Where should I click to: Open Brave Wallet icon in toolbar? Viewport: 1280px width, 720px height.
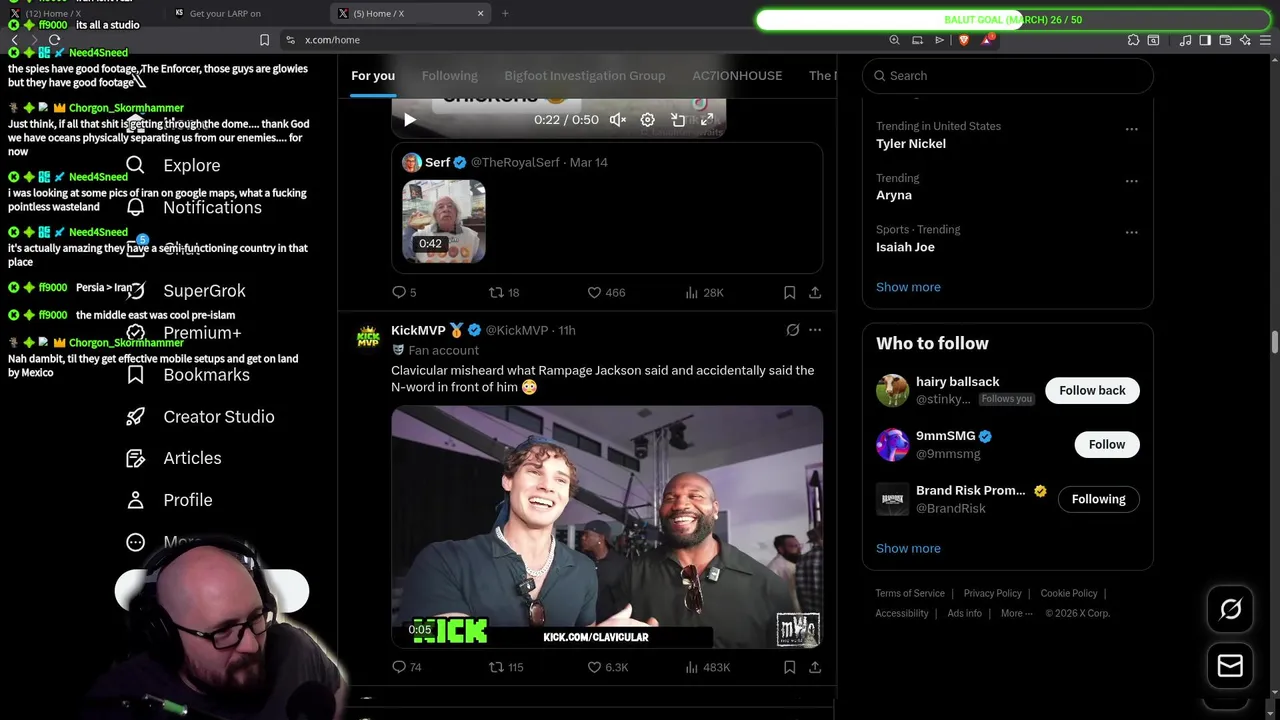point(1225,40)
